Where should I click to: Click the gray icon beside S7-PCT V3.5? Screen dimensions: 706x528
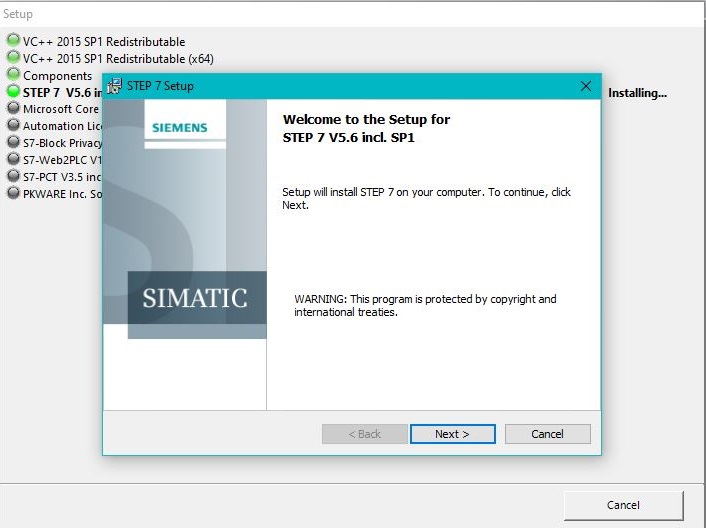tap(13, 177)
